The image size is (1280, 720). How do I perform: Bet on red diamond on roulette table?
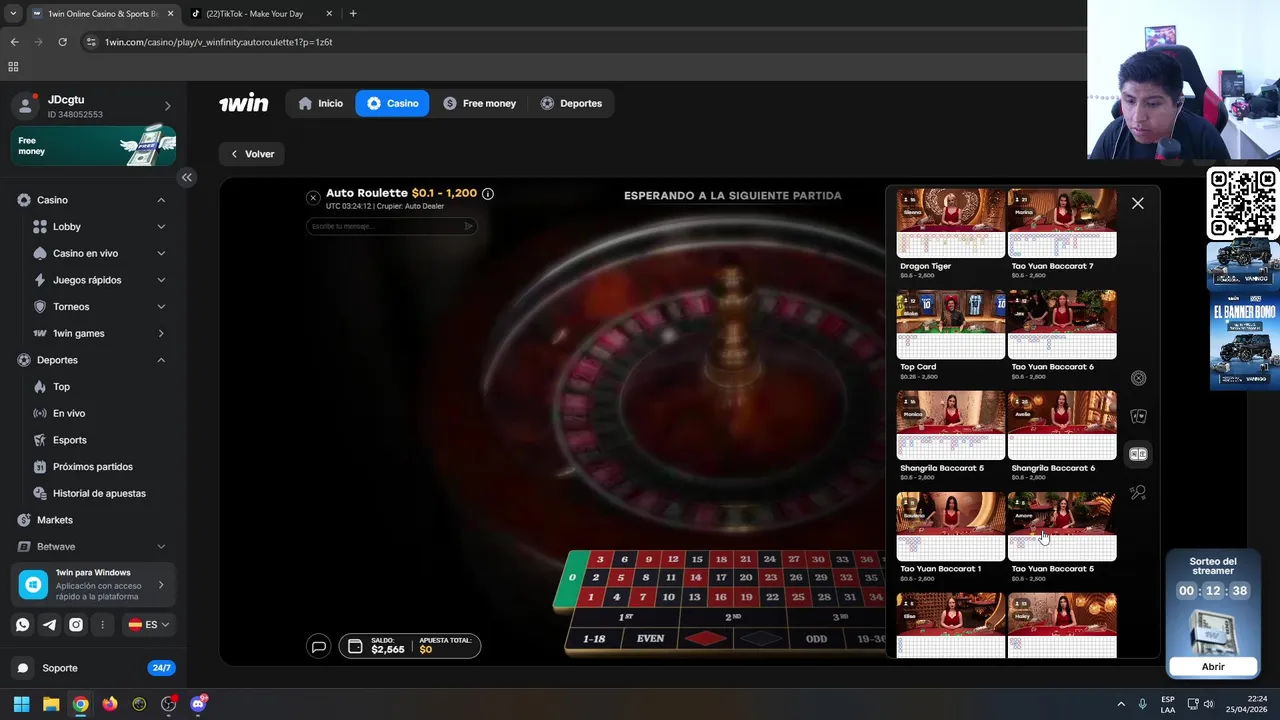click(706, 639)
